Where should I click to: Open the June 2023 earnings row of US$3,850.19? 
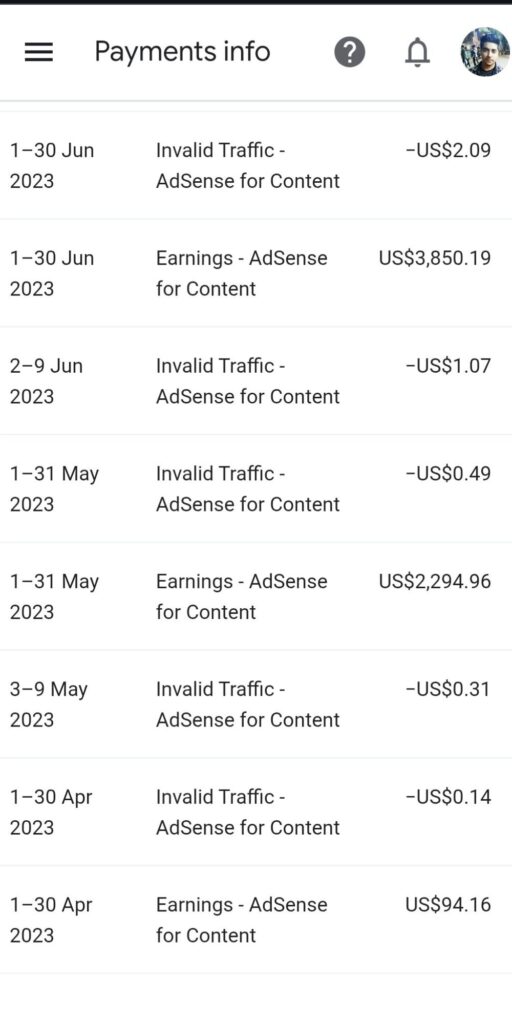(256, 273)
